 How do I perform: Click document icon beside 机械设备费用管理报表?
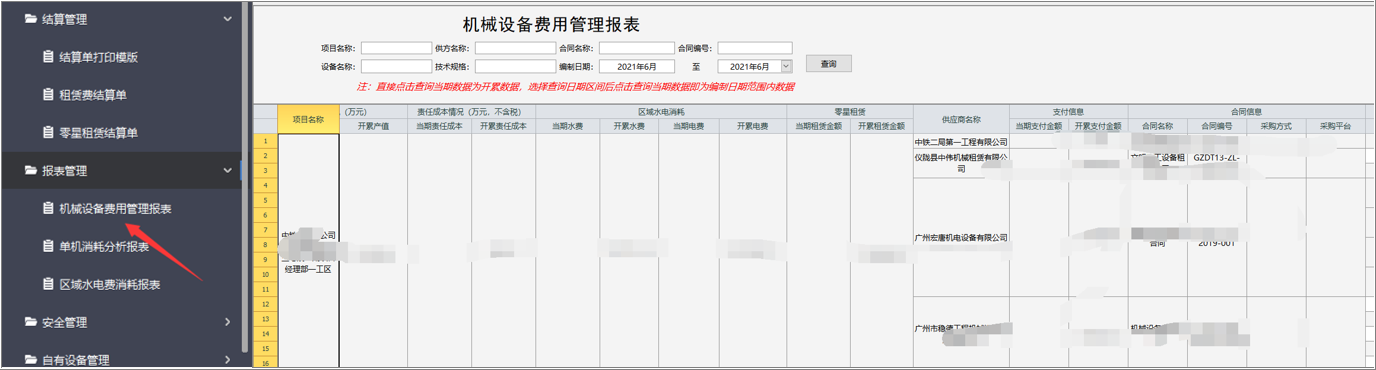coord(48,209)
